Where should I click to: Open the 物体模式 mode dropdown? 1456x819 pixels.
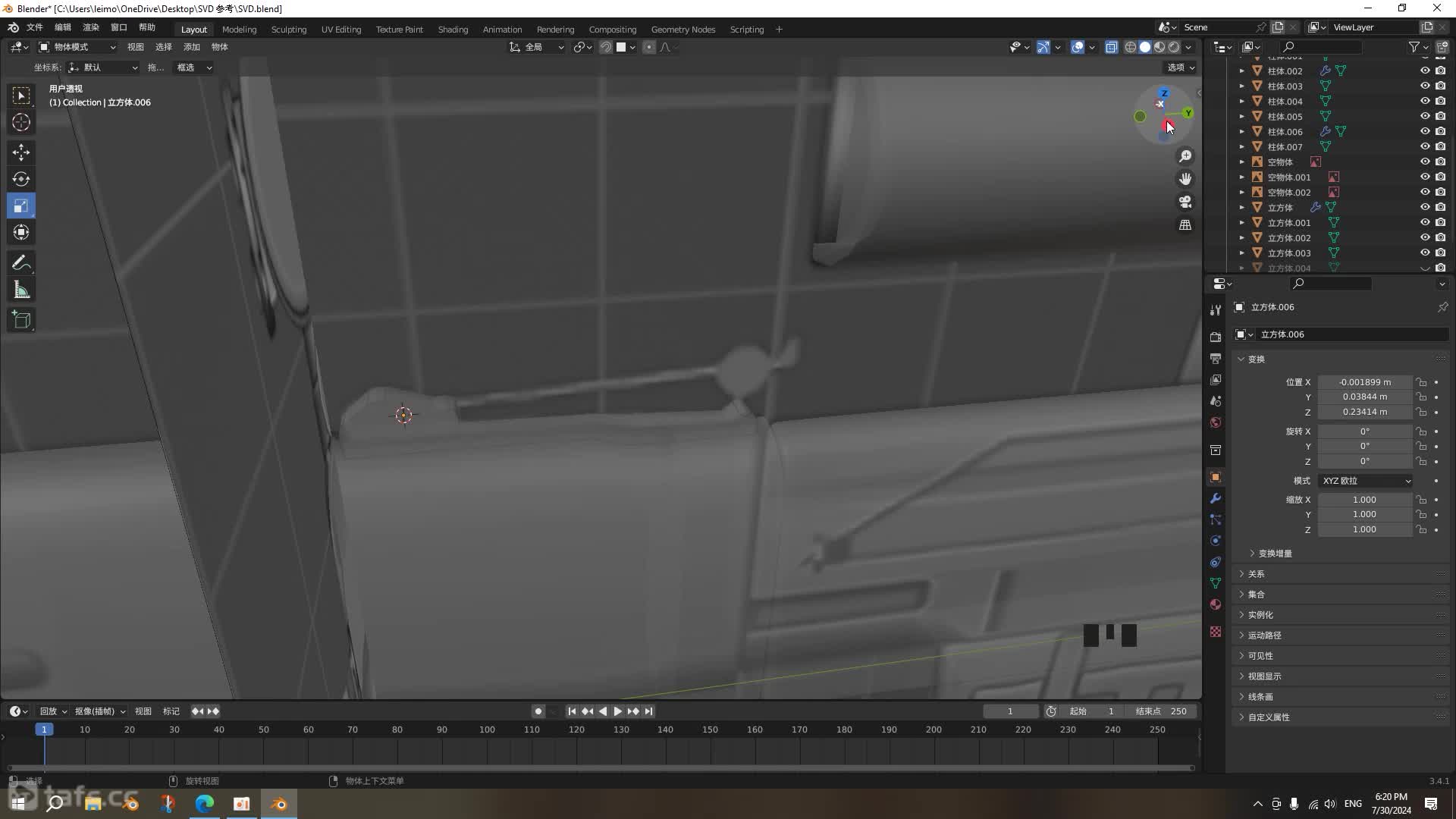tap(77, 47)
